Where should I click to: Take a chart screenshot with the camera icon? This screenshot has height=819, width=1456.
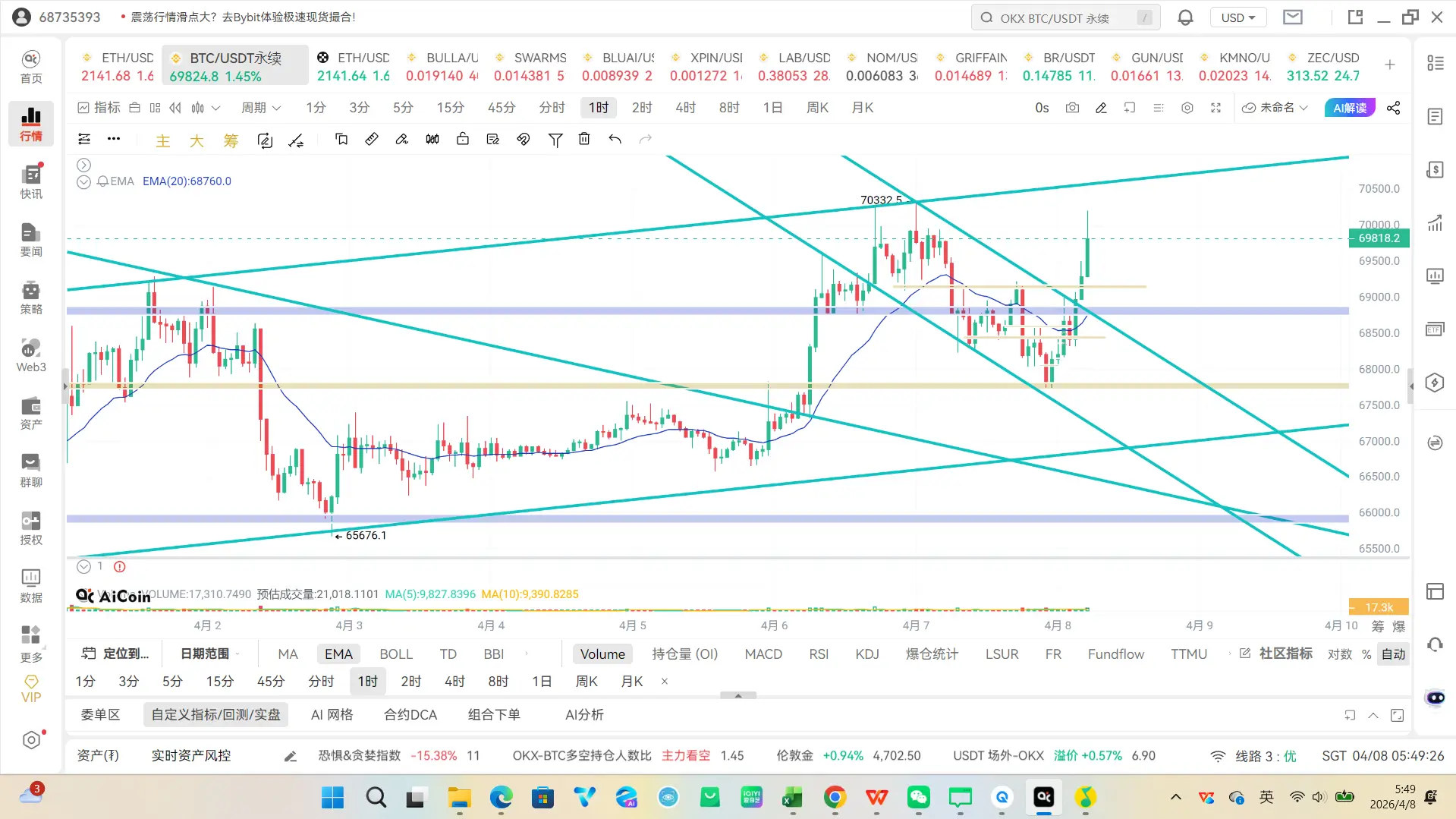tap(1072, 108)
